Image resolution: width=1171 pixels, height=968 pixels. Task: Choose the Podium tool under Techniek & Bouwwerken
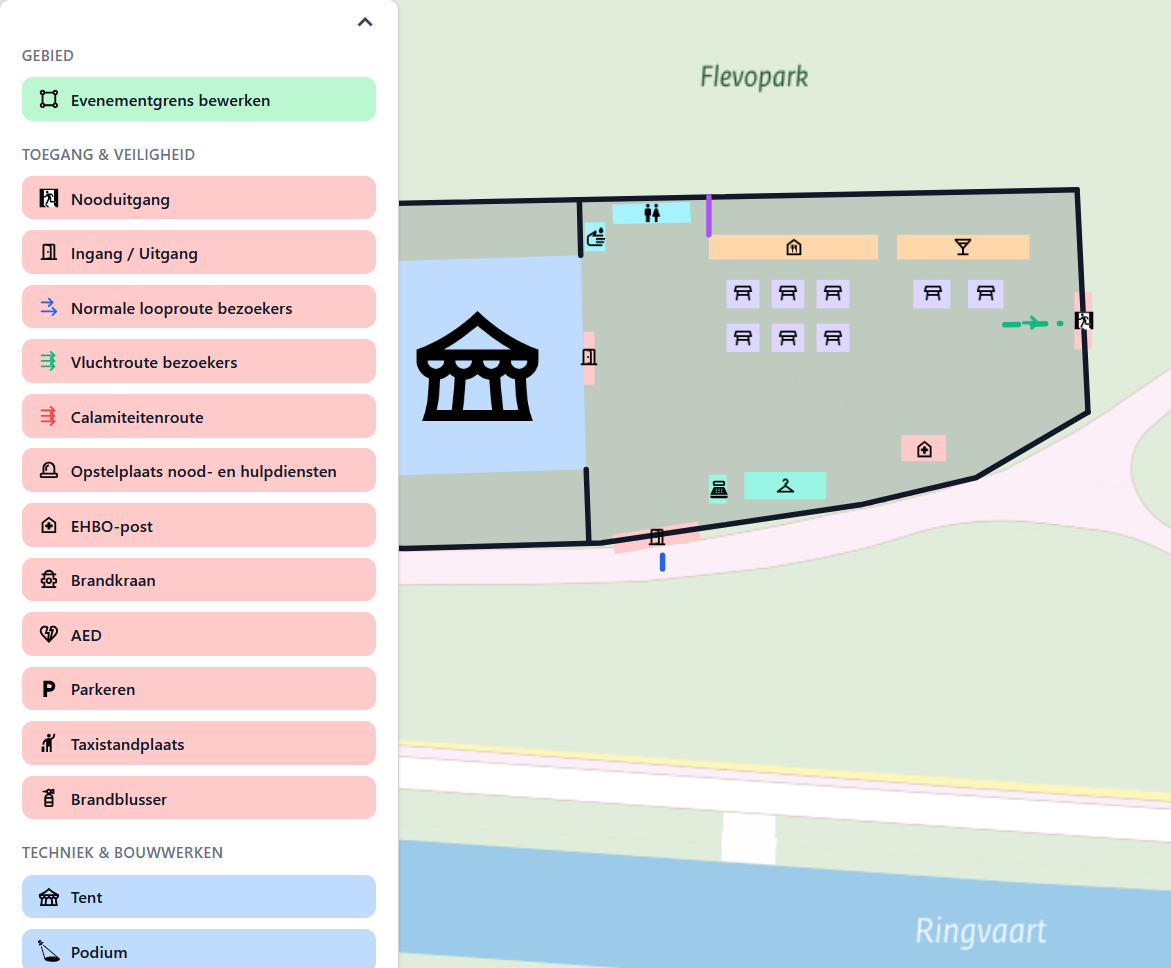[198, 950]
